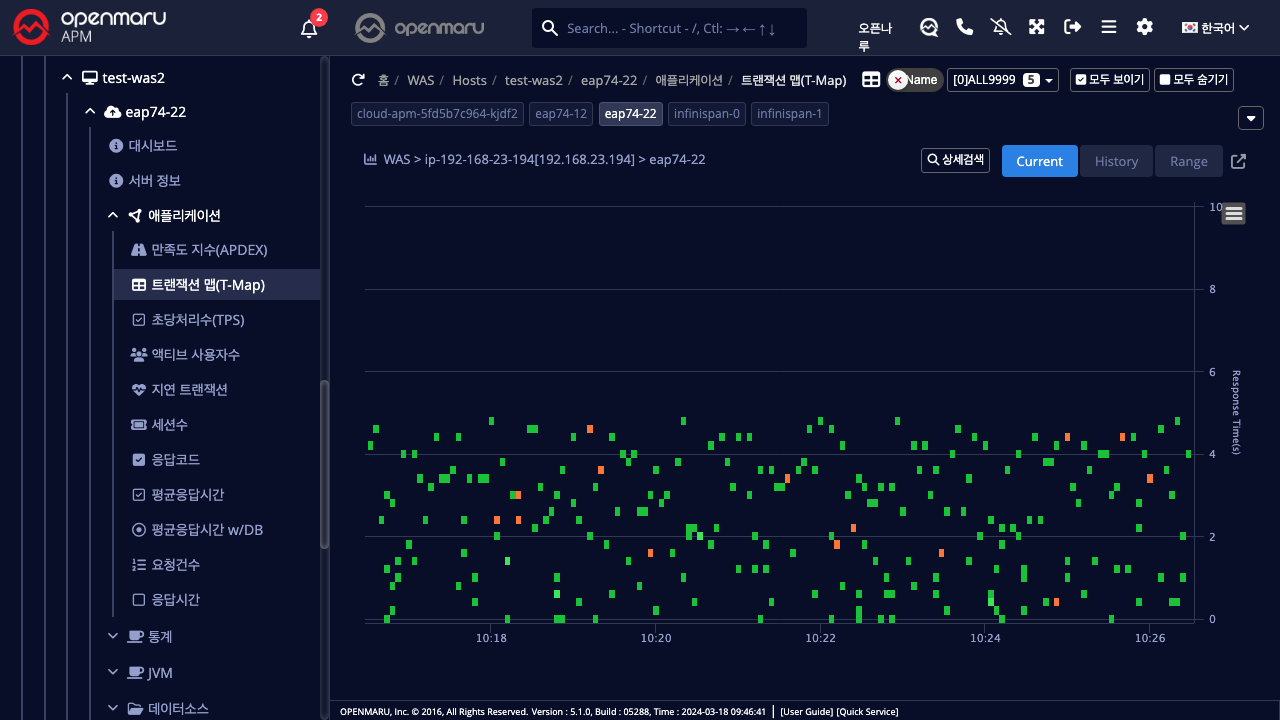Click Hosts in the breadcrumb
The image size is (1280, 720).
pos(469,80)
